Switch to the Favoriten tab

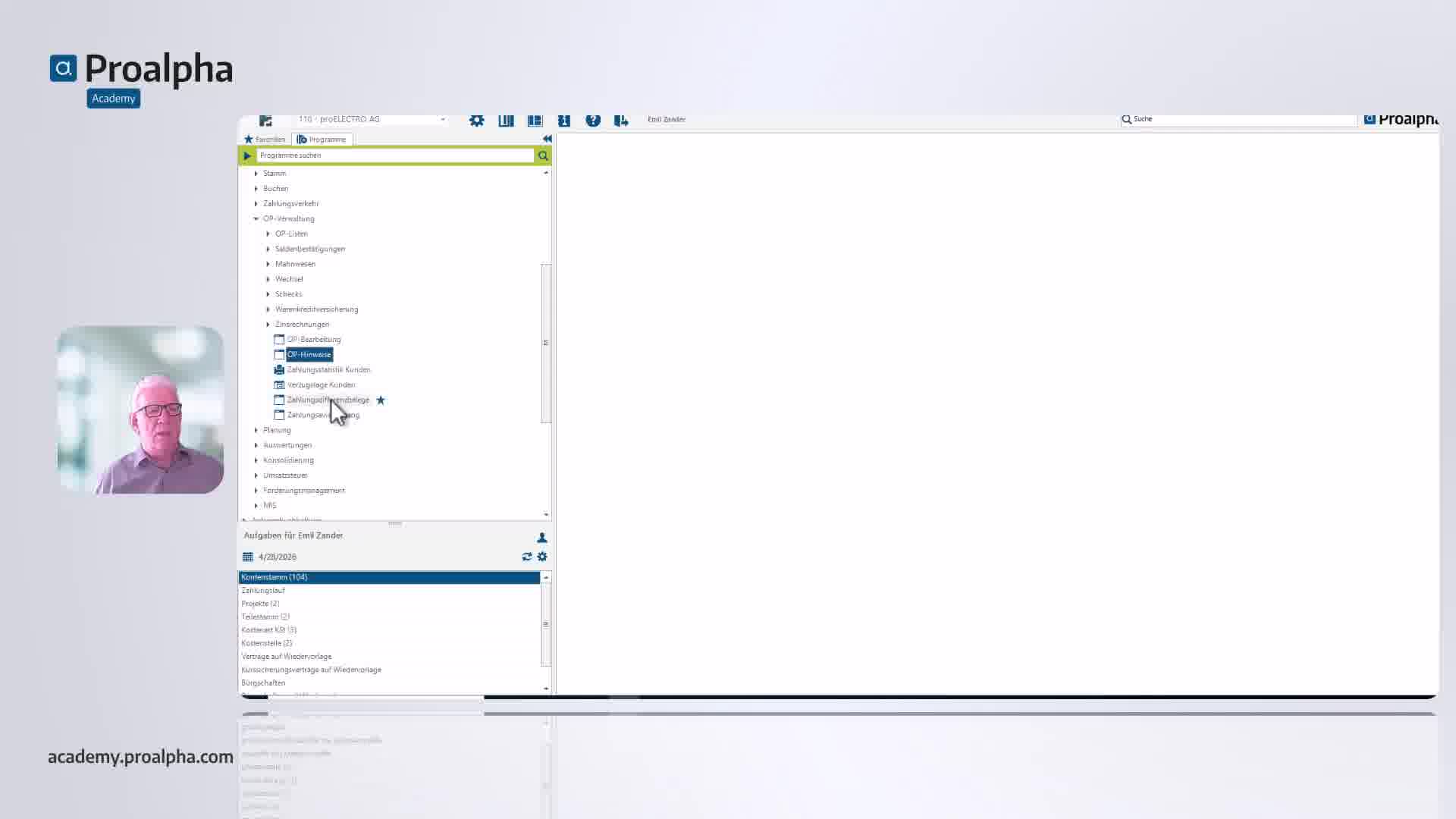tap(265, 140)
